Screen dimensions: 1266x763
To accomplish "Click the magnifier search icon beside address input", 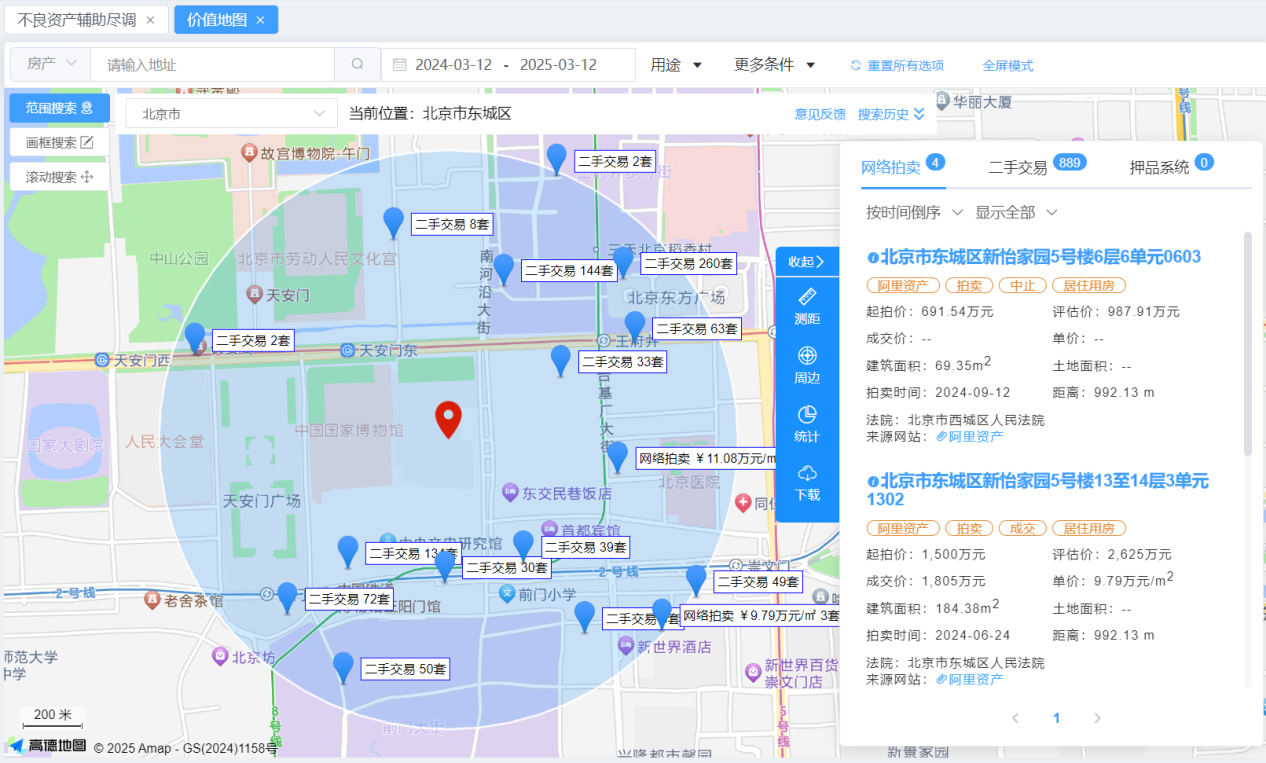I will tap(357, 63).
